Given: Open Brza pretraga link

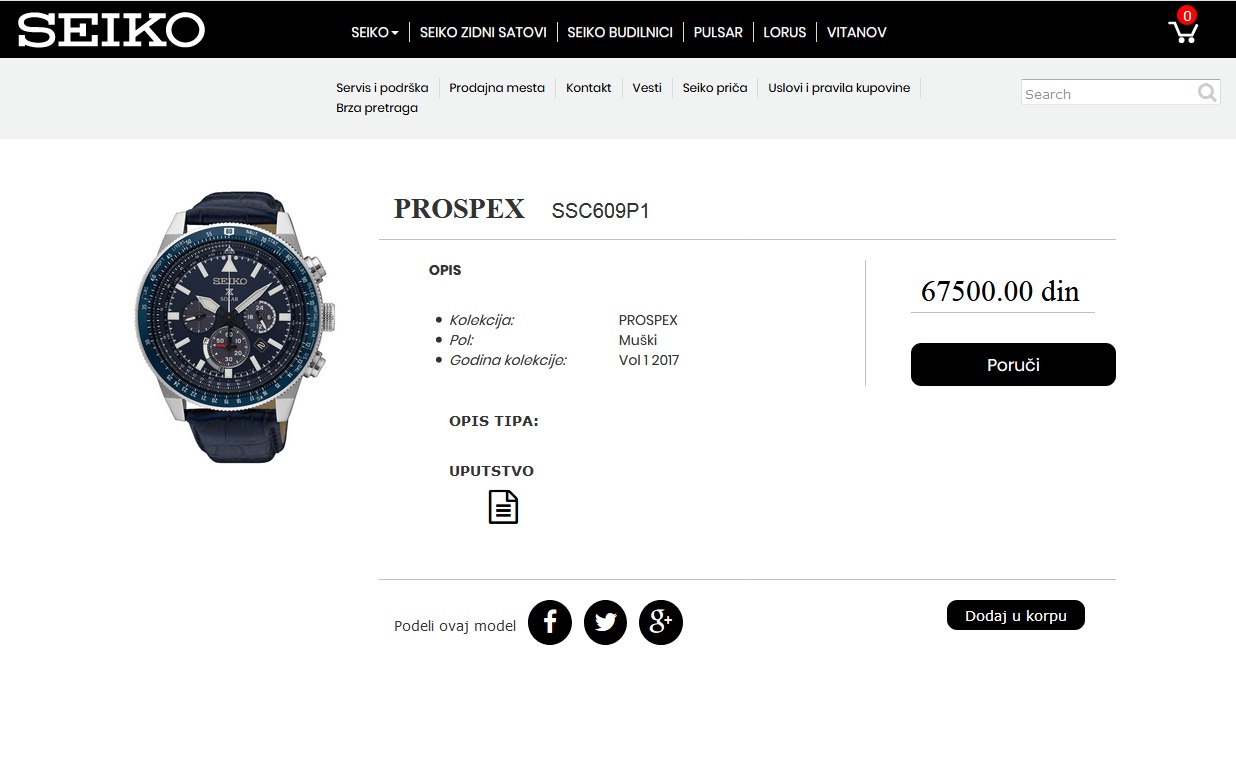Looking at the screenshot, I should pyautogui.click(x=377, y=108).
